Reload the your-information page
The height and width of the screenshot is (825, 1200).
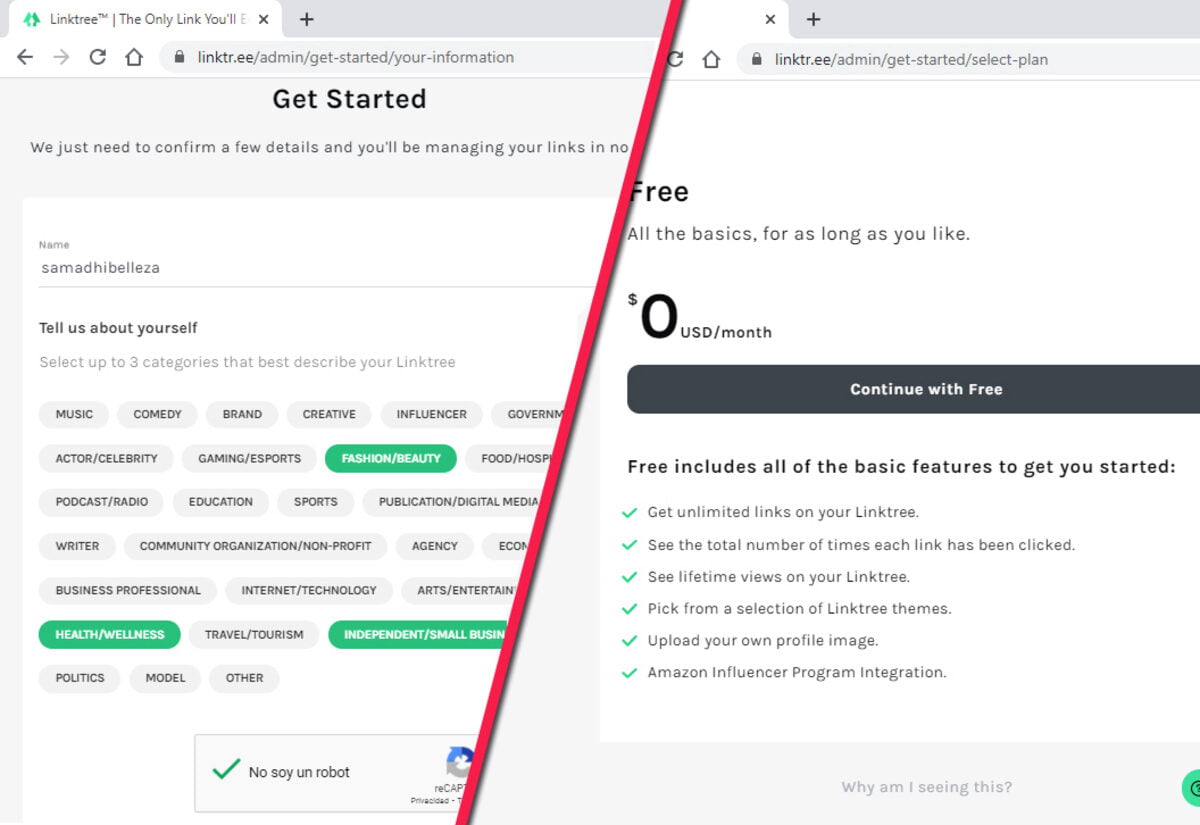97,57
